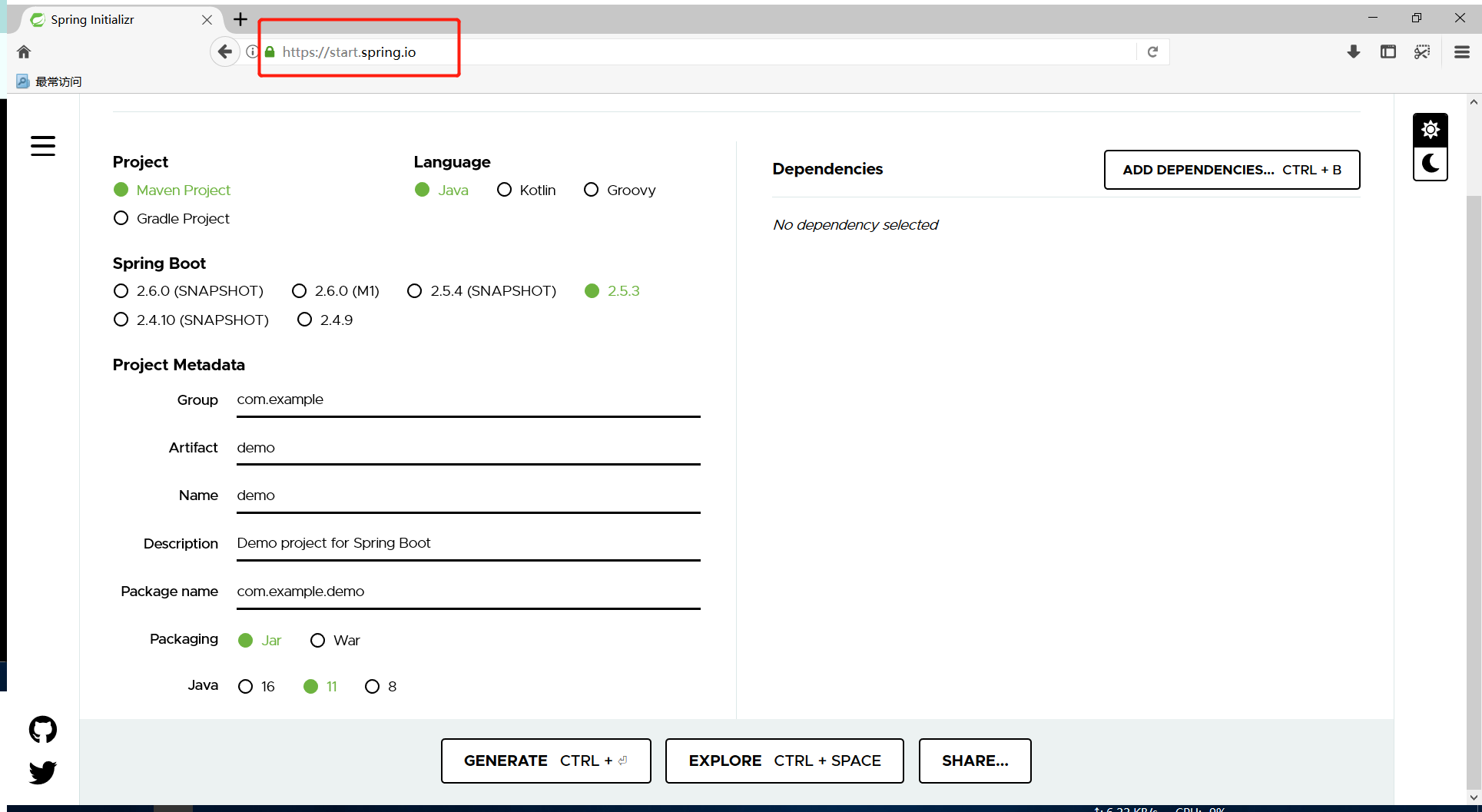
Task: Click the Dependencies heading
Action: [x=827, y=169]
